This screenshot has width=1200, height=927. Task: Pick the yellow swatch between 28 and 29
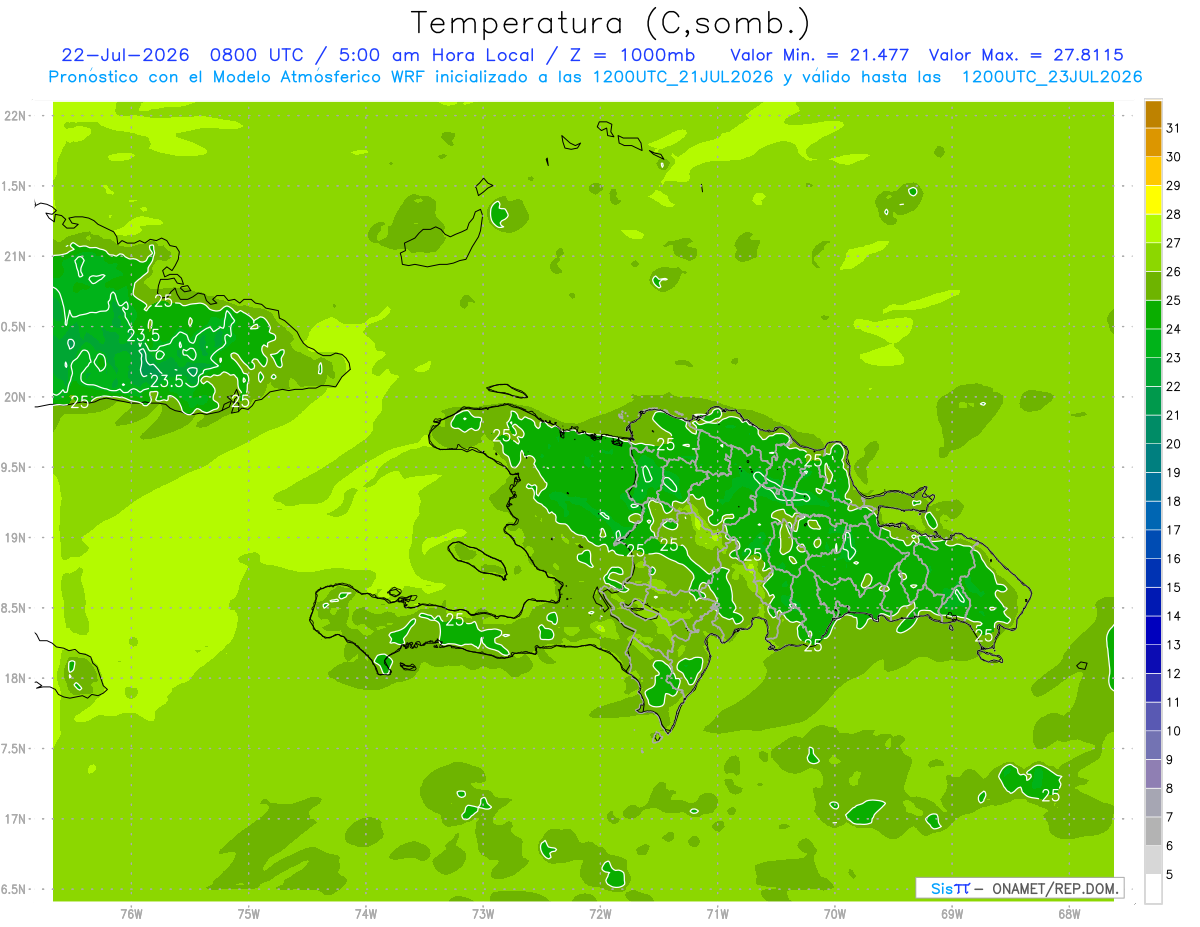(1153, 200)
